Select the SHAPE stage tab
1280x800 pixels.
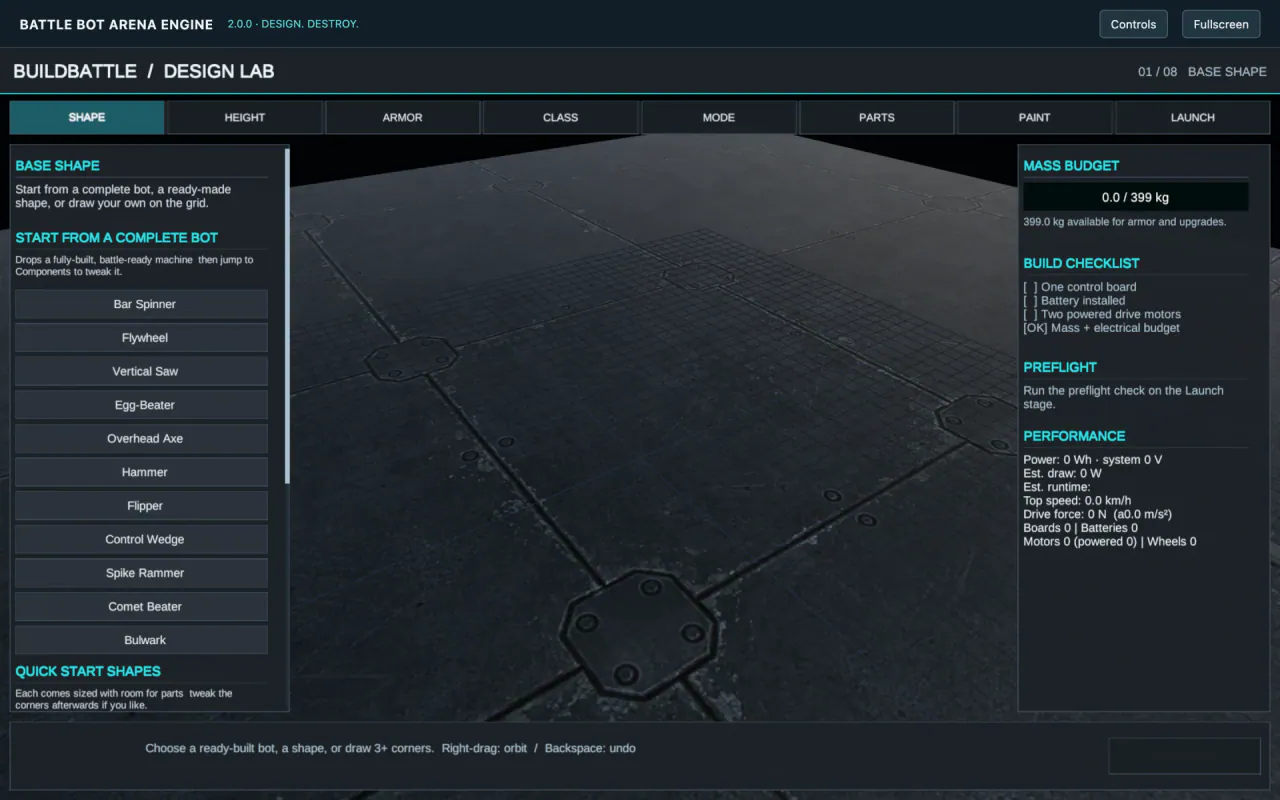(87, 117)
